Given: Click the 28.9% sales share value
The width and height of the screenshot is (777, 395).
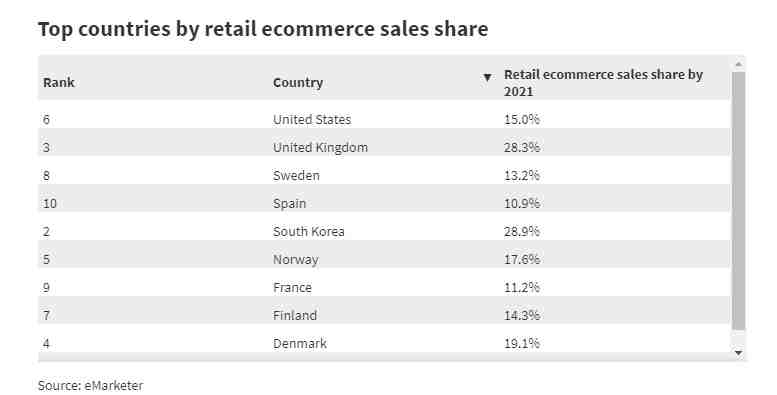Looking at the screenshot, I should click(522, 231).
